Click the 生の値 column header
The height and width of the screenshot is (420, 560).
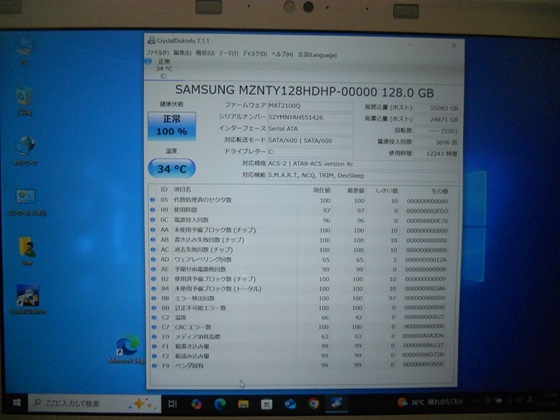tap(440, 191)
